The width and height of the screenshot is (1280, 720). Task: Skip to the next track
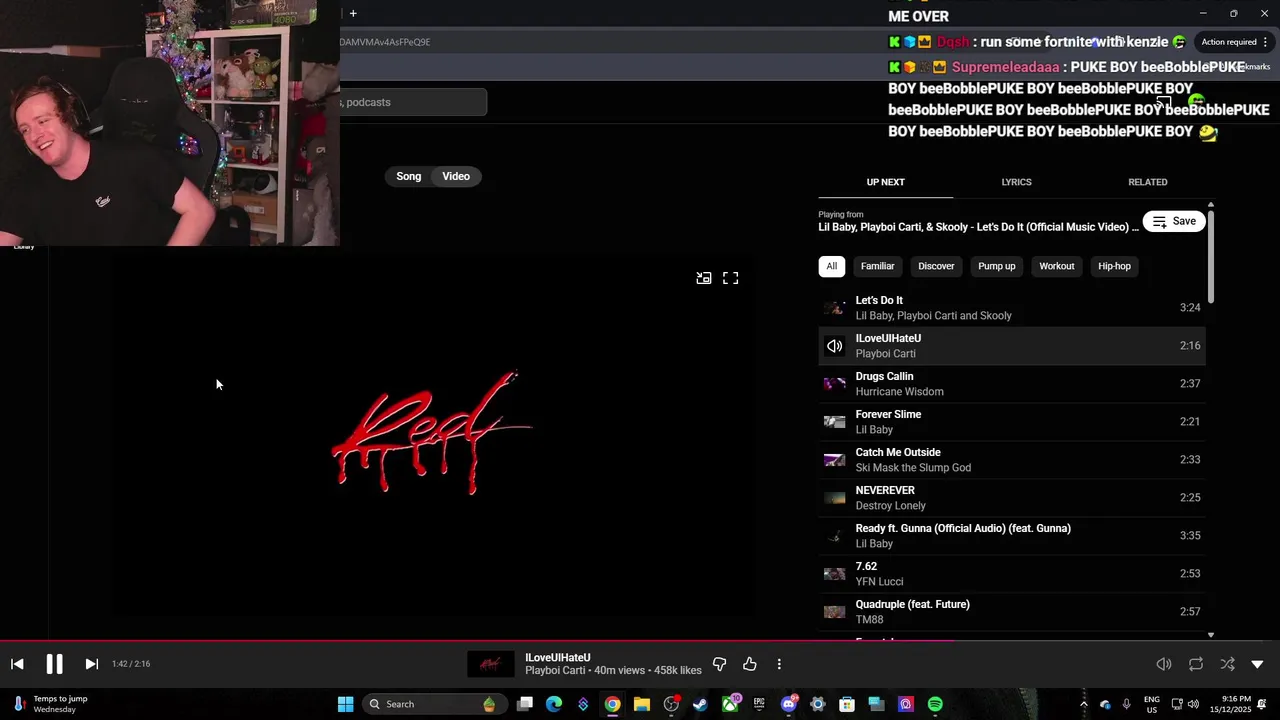click(x=91, y=664)
